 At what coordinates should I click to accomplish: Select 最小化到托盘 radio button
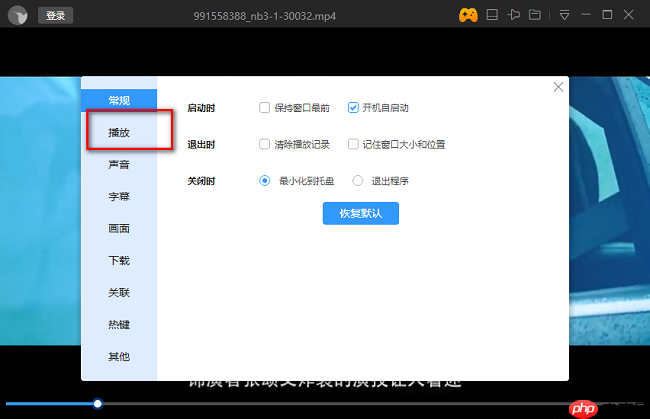(x=264, y=181)
